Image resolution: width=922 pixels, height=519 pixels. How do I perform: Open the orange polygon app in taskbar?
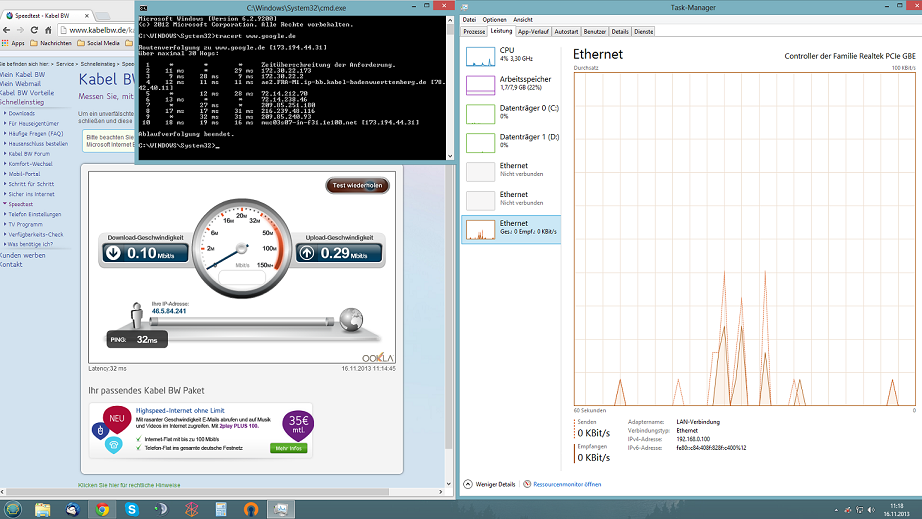(x=192, y=509)
